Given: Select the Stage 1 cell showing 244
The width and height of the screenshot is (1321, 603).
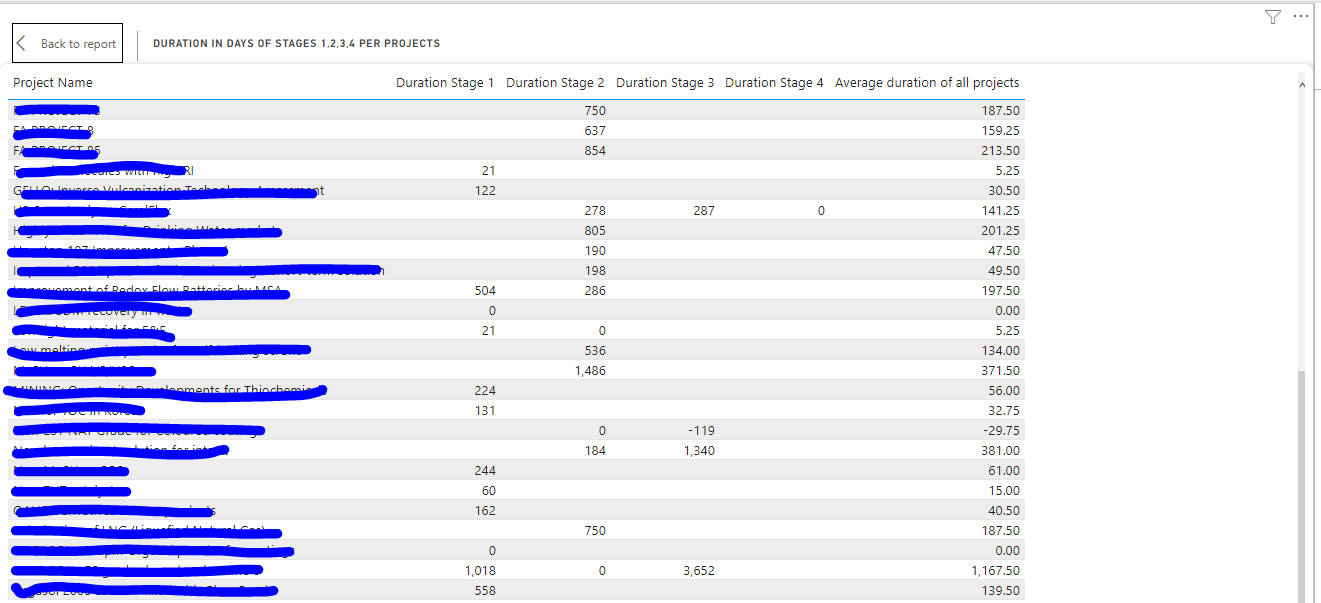Looking at the screenshot, I should (485, 471).
